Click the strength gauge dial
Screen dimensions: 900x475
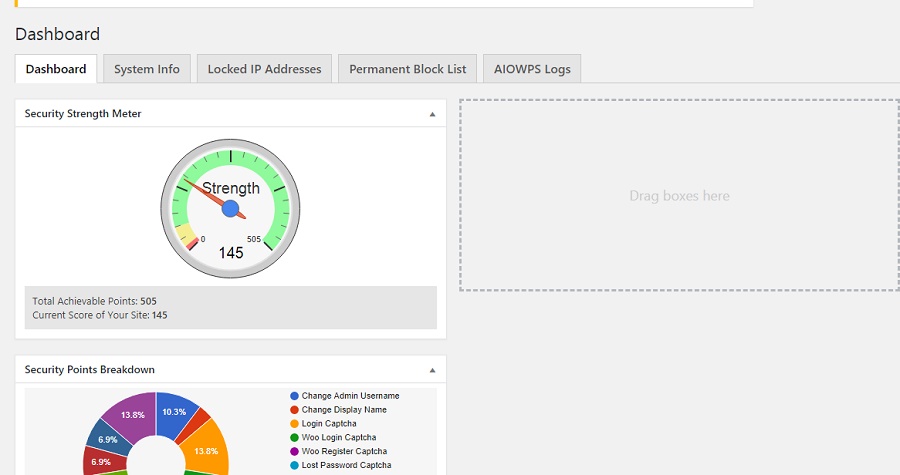pyautogui.click(x=230, y=208)
